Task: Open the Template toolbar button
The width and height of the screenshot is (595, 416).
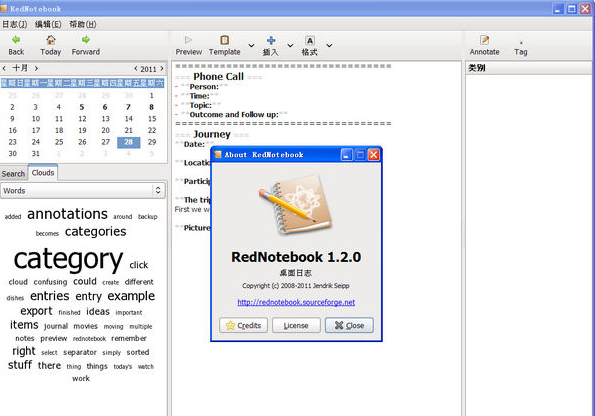Action: coord(224,46)
